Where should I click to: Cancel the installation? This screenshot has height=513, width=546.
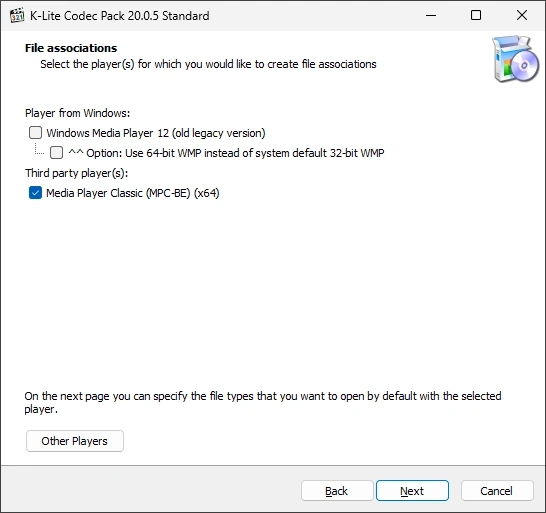pos(497,491)
